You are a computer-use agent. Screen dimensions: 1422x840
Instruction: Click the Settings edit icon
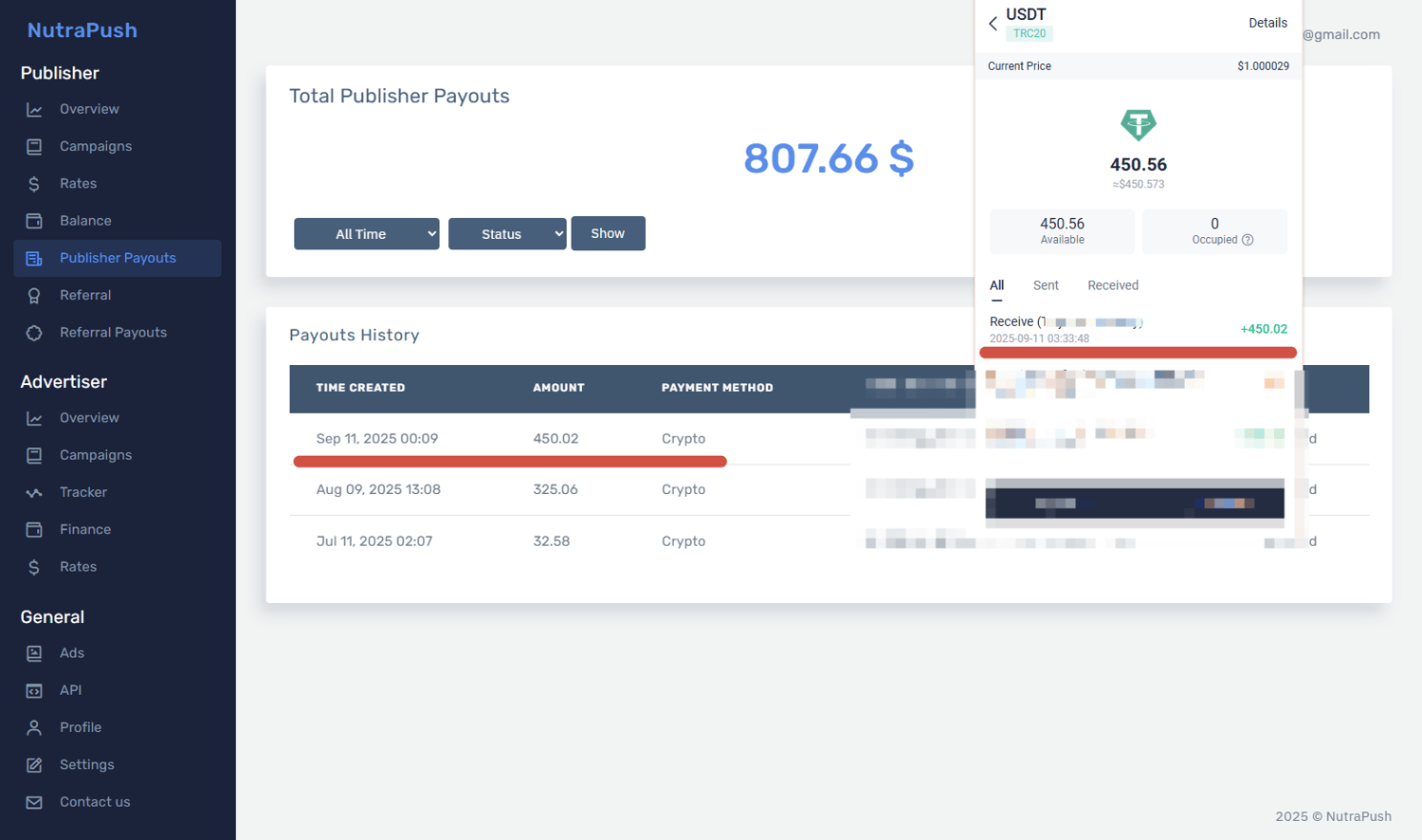(34, 765)
